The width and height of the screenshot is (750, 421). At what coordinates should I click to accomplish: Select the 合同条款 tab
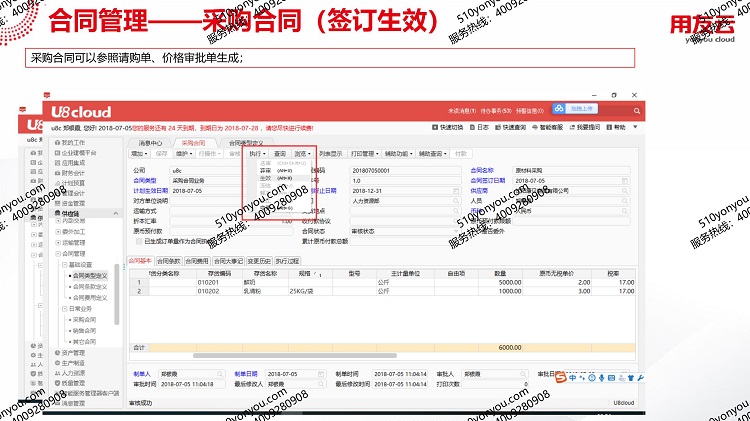pyautogui.click(x=169, y=260)
